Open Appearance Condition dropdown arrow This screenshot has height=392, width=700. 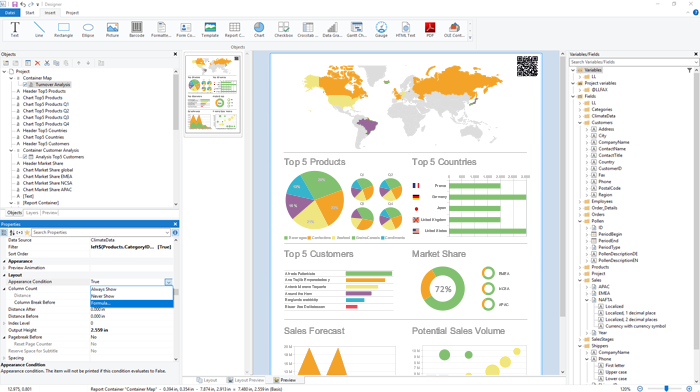[168, 282]
